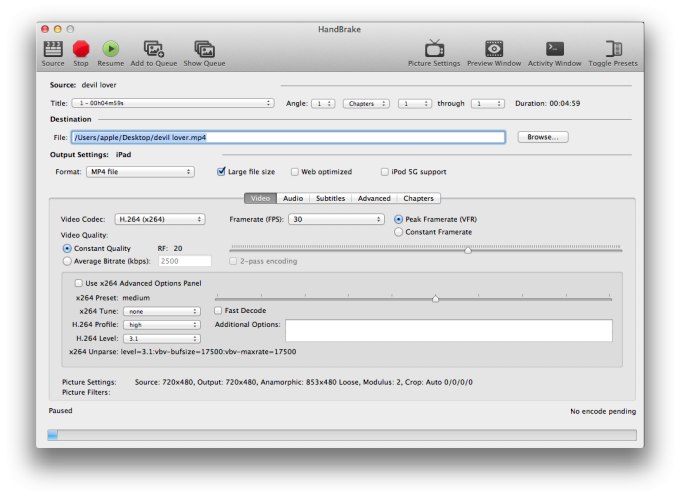Switch to the Audio tab

click(293, 198)
